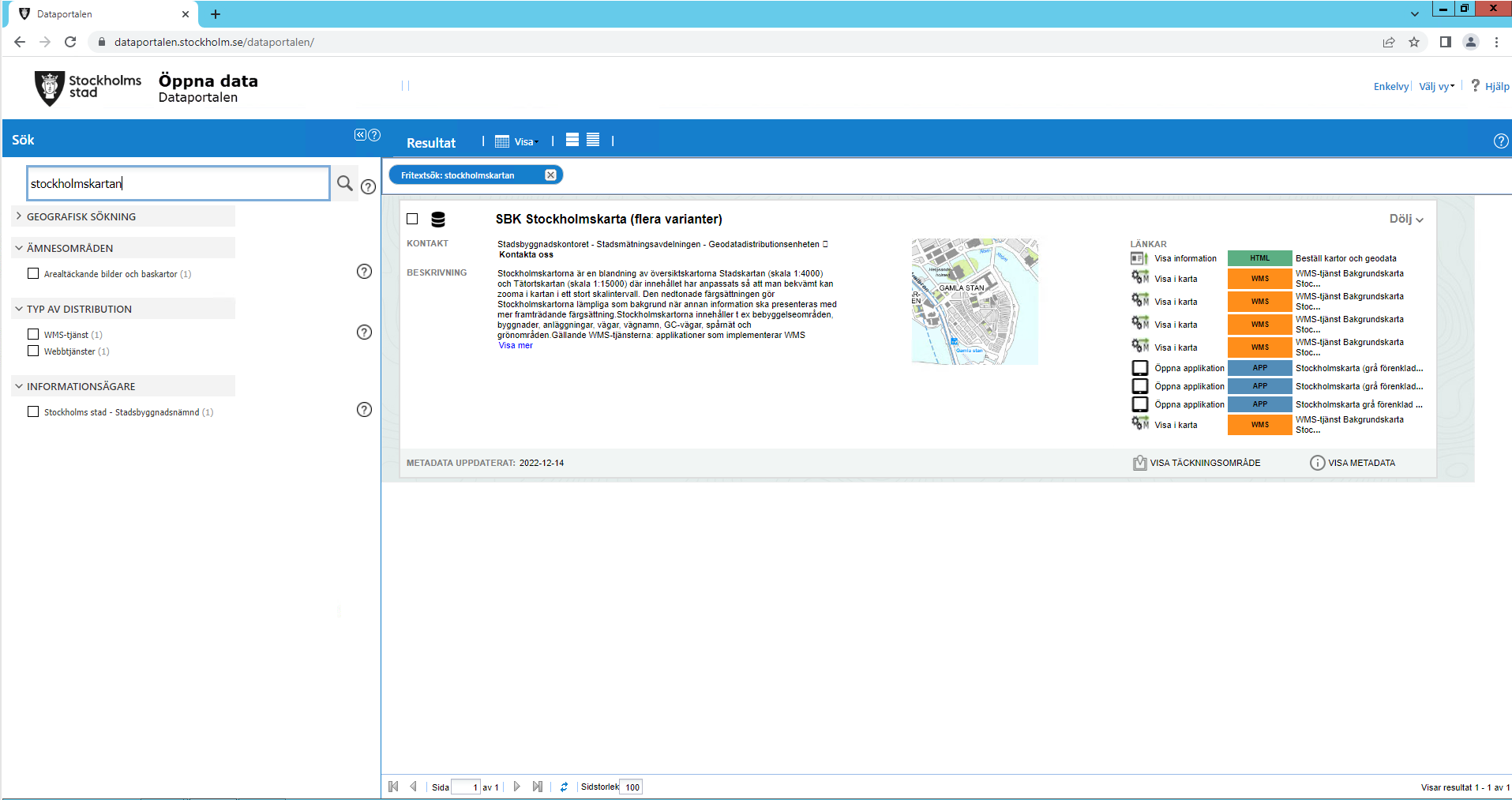Click Visa metadata info icon
The width and height of the screenshot is (1512, 800).
pyautogui.click(x=1317, y=463)
